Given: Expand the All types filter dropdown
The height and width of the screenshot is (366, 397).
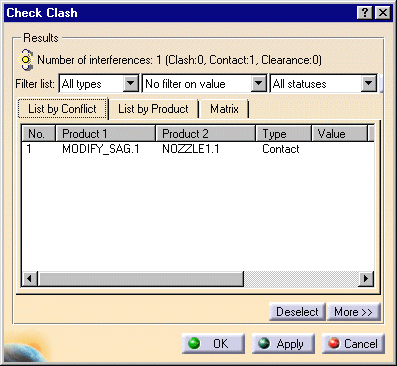Looking at the screenshot, I should click(131, 84).
